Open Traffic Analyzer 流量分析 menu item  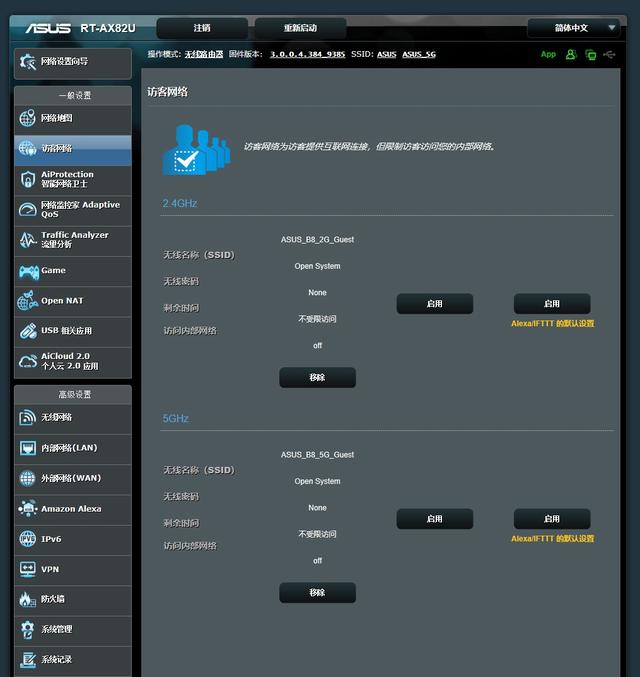tap(73, 240)
